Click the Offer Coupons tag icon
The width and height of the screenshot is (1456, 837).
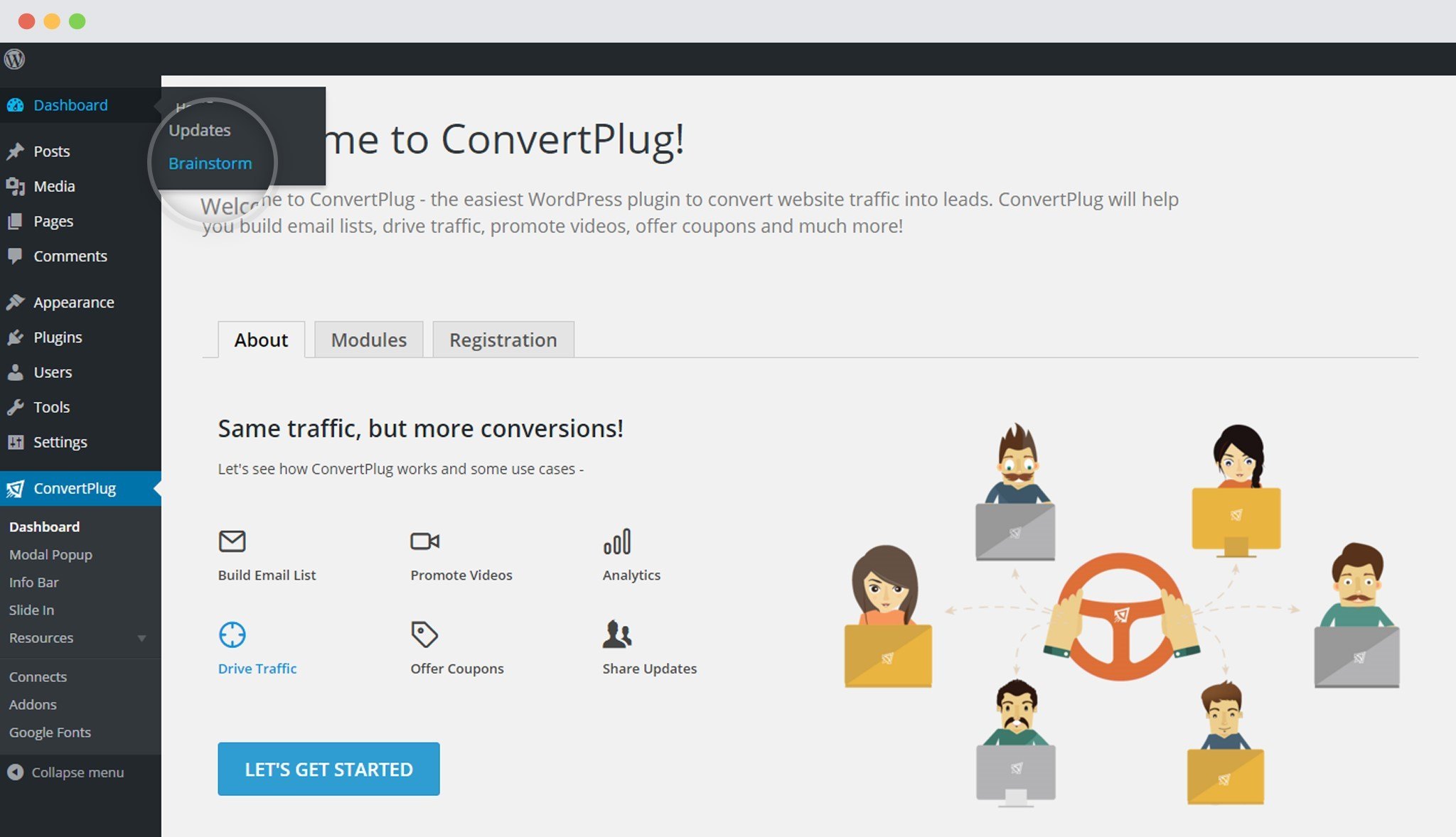[424, 634]
